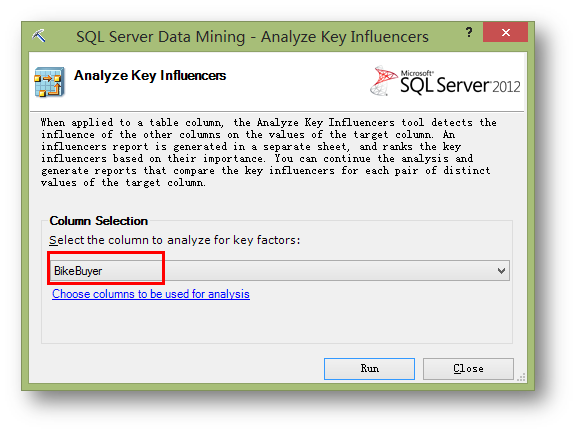Image resolution: width=577 pixels, height=433 pixels.
Task: Click the Close button at bottom
Action: (468, 369)
